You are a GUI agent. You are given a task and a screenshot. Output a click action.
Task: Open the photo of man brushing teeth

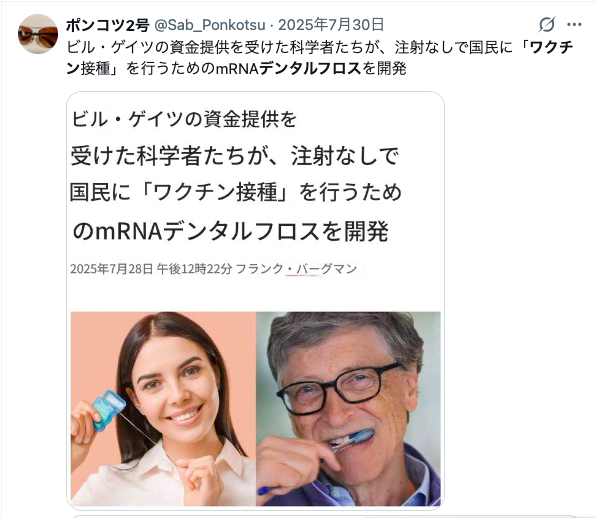[x=349, y=409]
